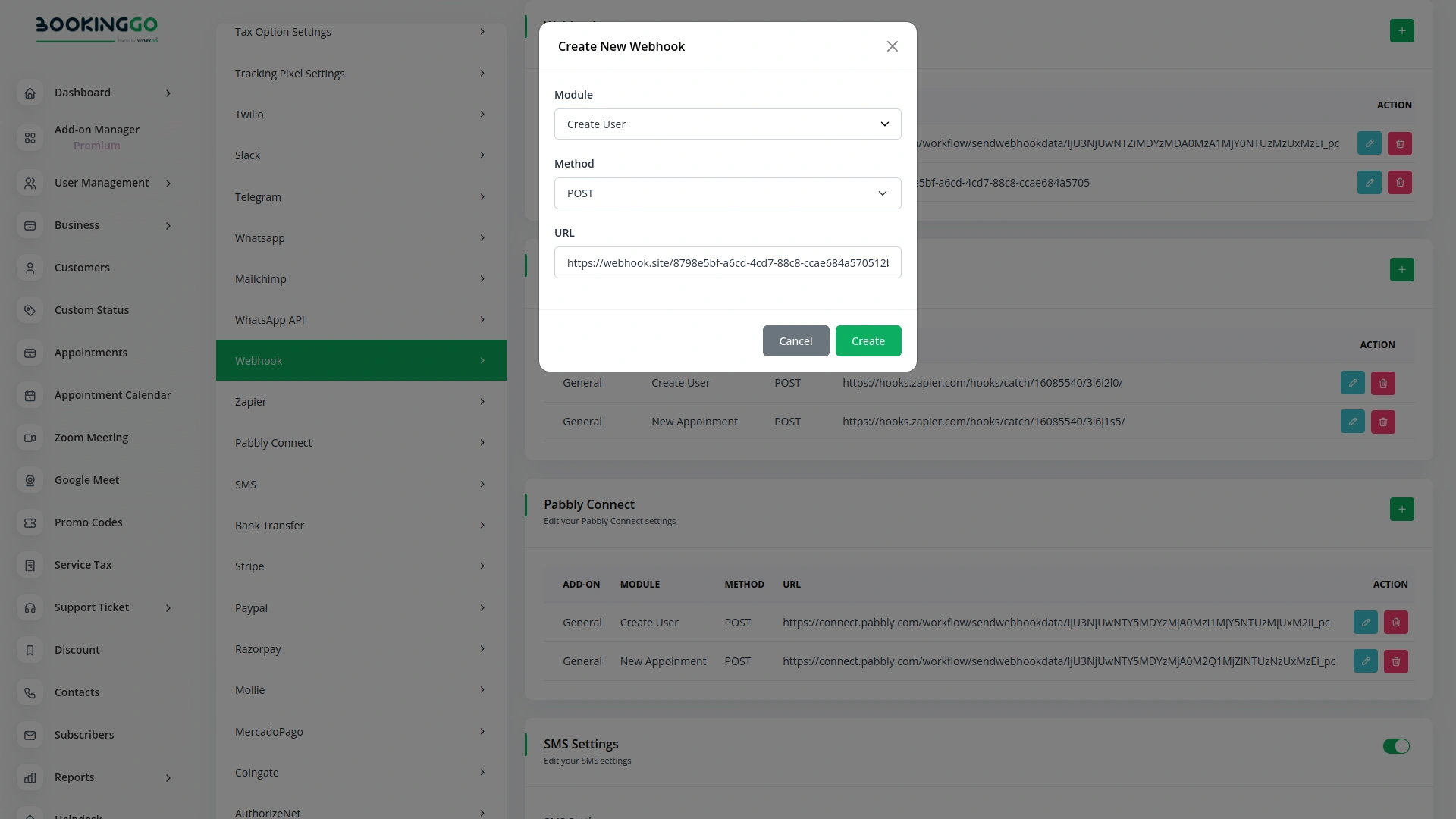
Task: Click the Create button
Action: [x=868, y=340]
